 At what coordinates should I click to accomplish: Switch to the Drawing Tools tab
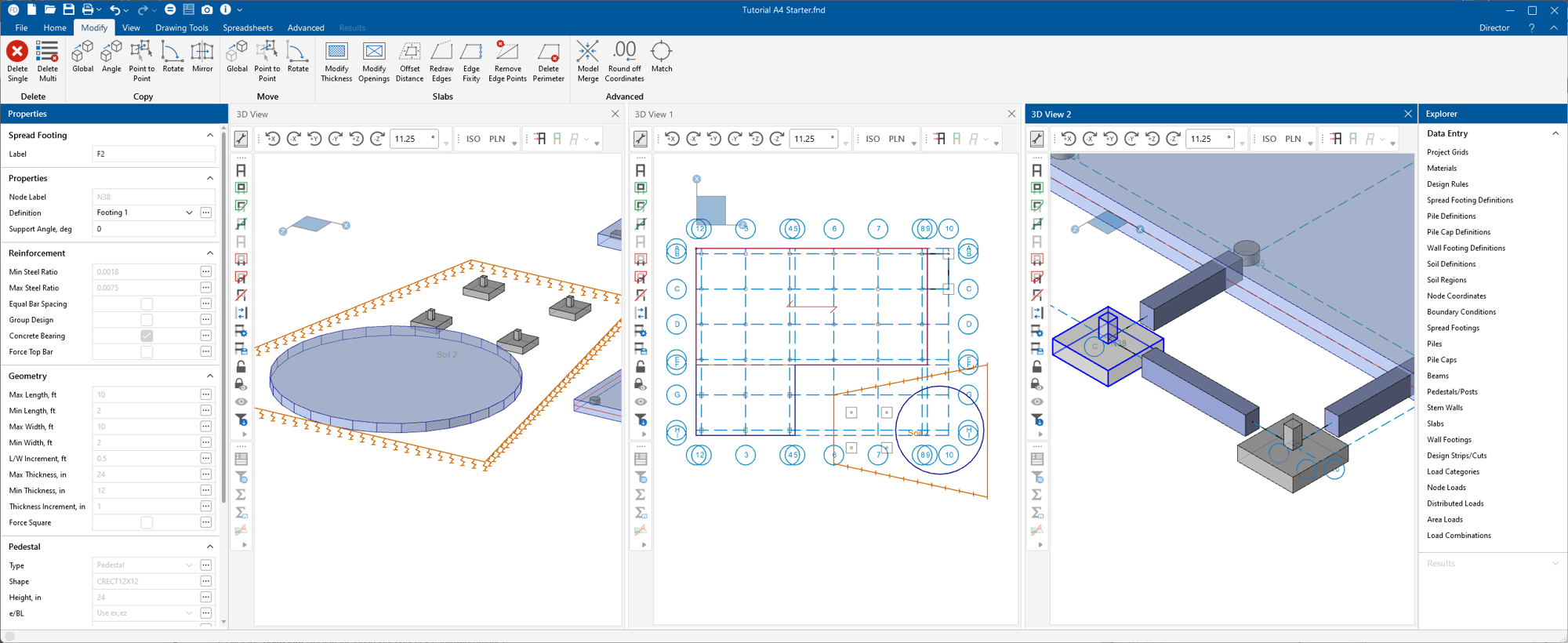pyautogui.click(x=182, y=27)
